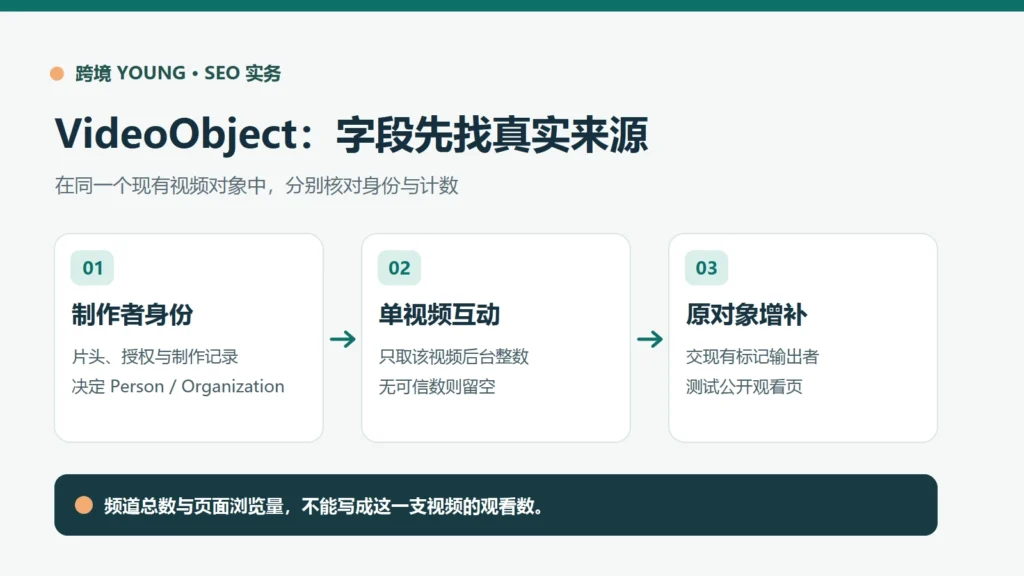Click the title "VideoObject：字段先找真实来源"
Screen dimensions: 1024x576
(351, 135)
